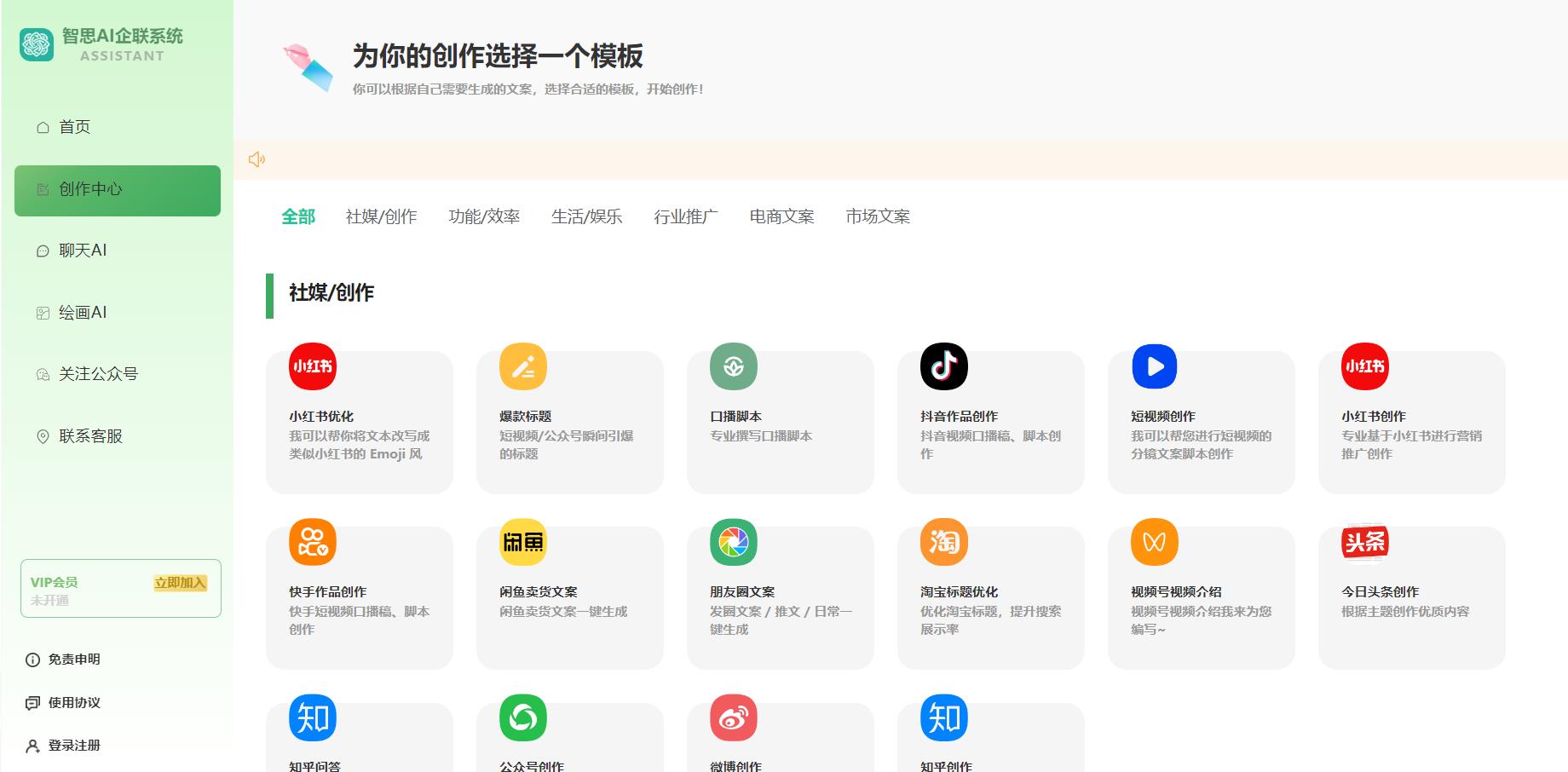Open the 朋友圈文案 colorful lens icon
Viewport: 1568px width, 772px height.
734,542
